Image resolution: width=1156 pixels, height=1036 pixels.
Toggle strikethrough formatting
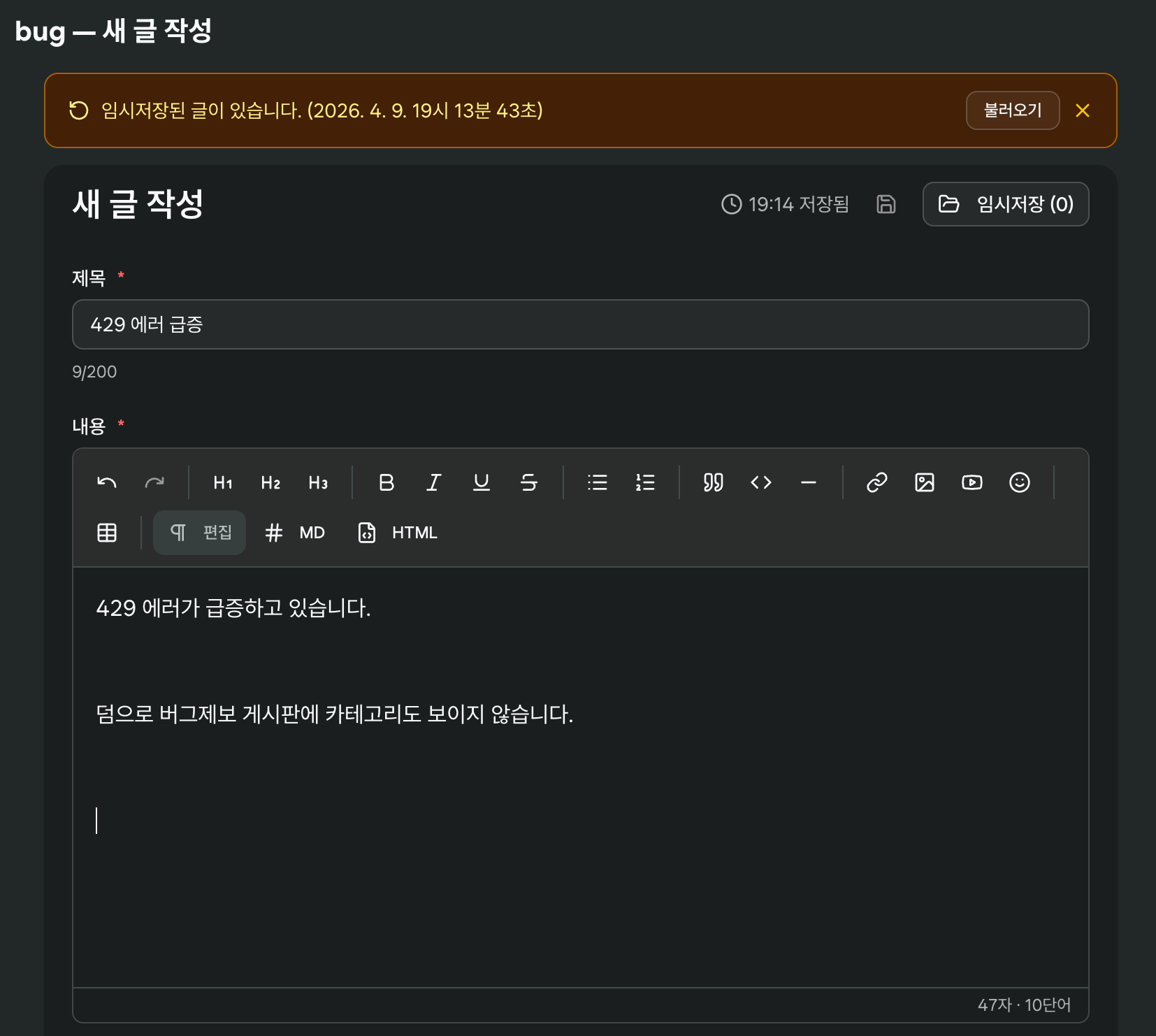[529, 482]
